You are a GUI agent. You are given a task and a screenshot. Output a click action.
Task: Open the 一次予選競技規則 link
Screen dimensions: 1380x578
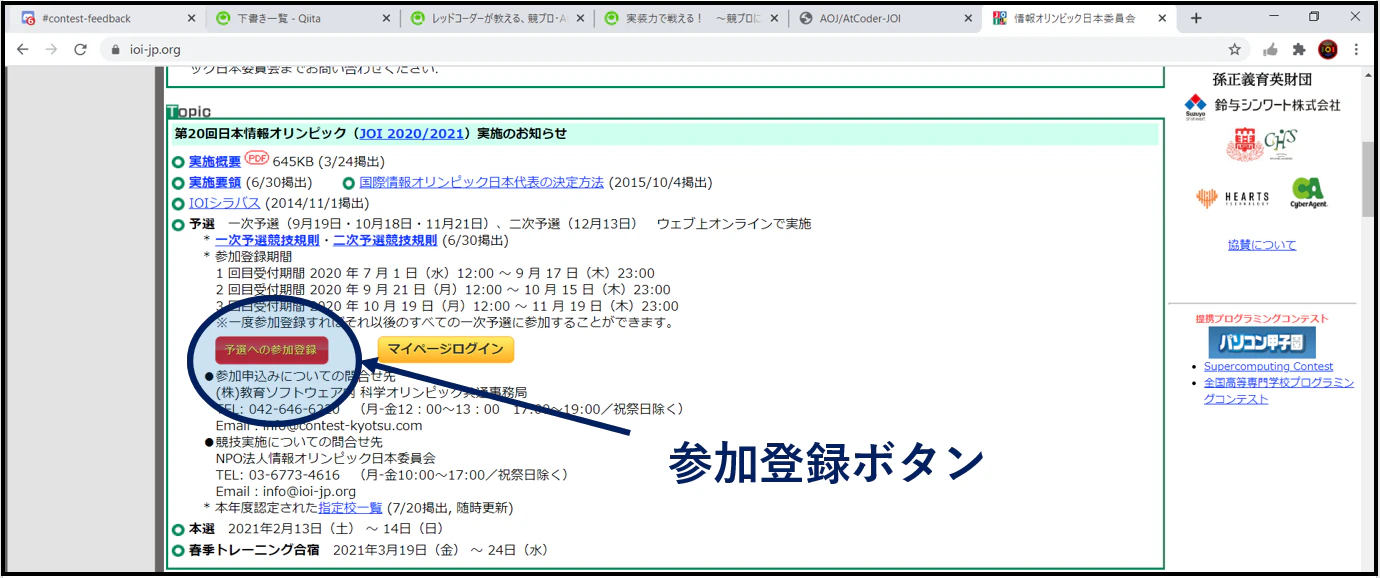click(x=267, y=241)
